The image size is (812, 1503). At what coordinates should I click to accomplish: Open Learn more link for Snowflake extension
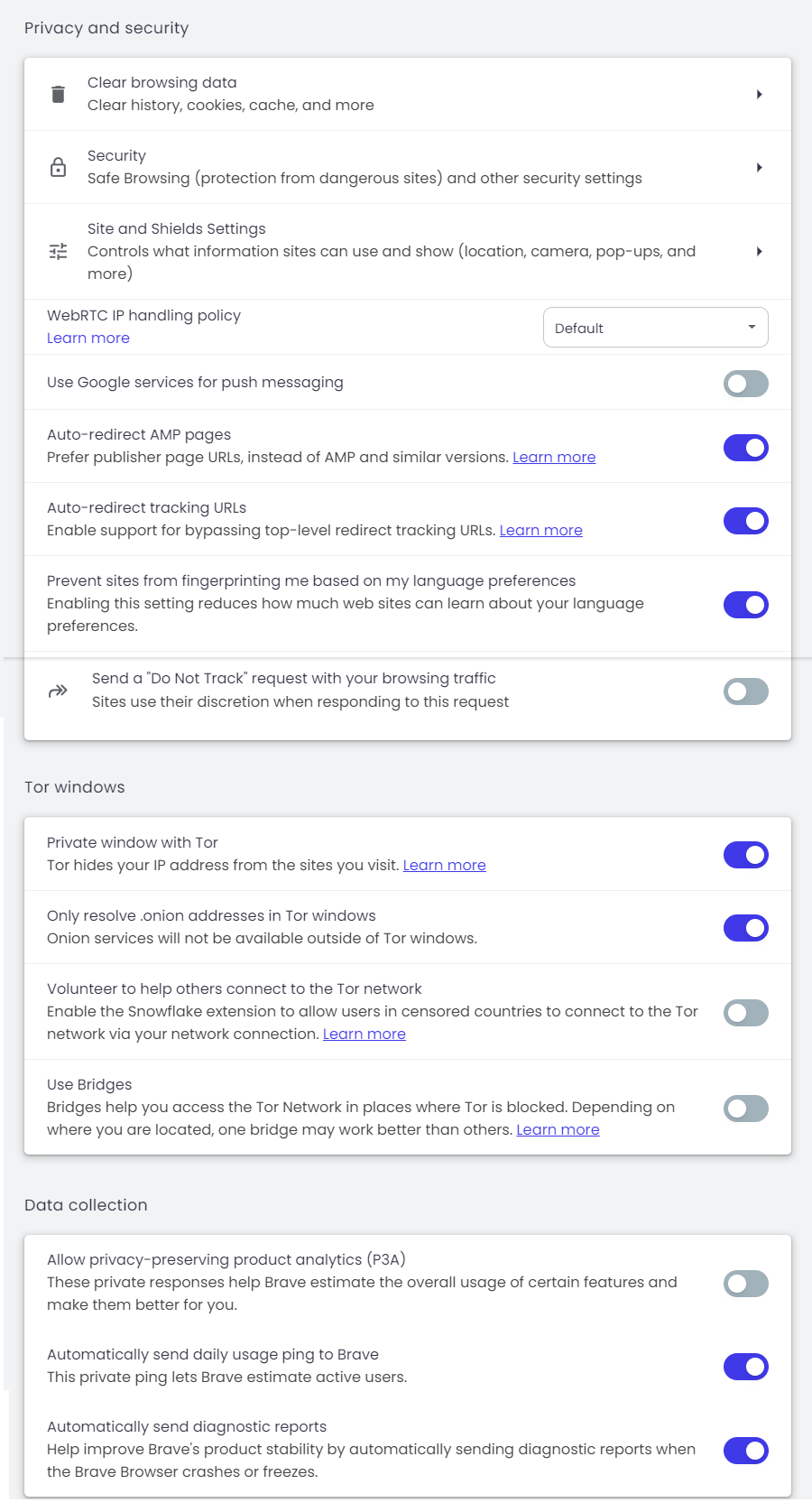[x=364, y=1034]
